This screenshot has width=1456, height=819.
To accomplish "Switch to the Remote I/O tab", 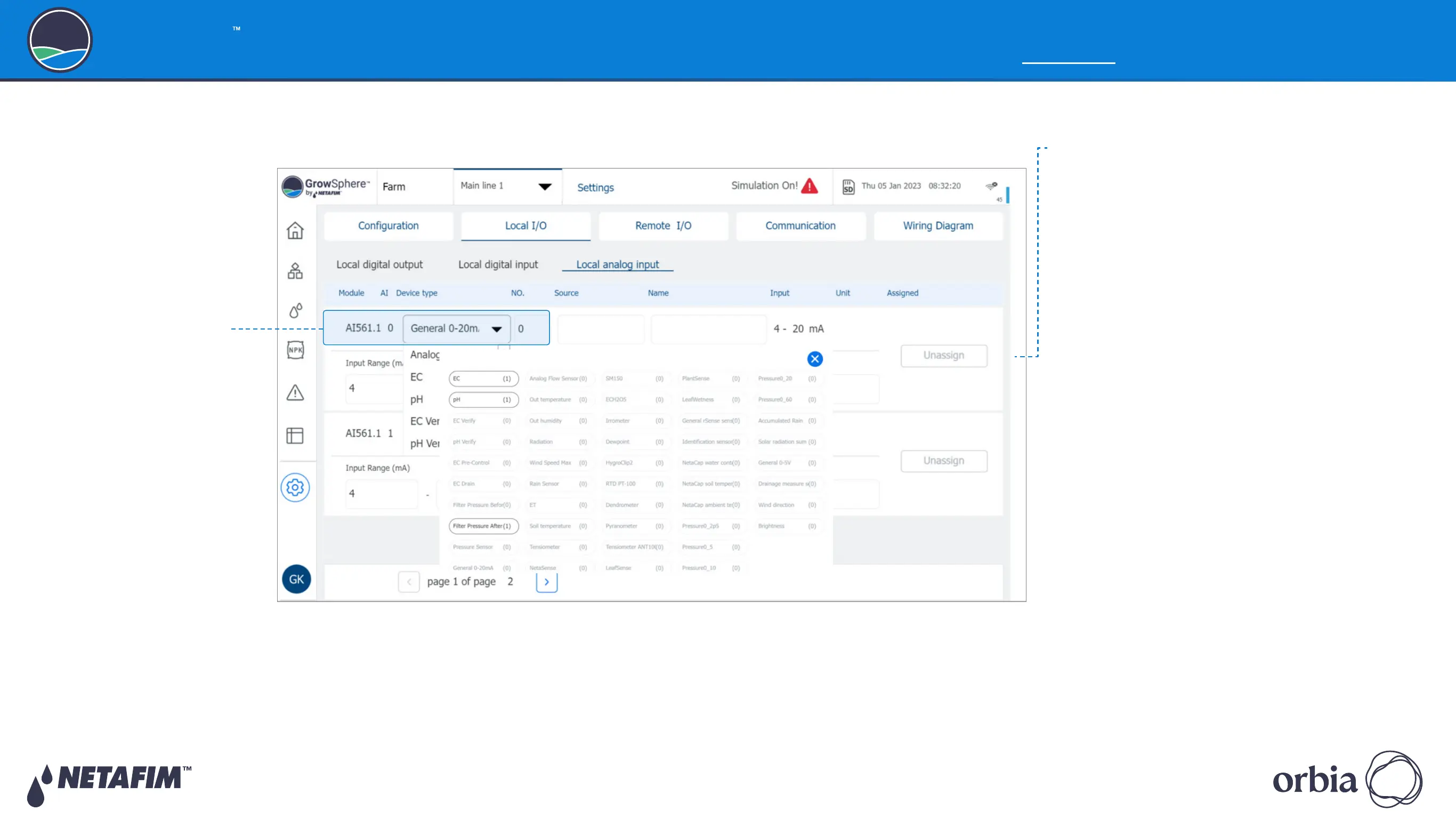I will [x=663, y=226].
